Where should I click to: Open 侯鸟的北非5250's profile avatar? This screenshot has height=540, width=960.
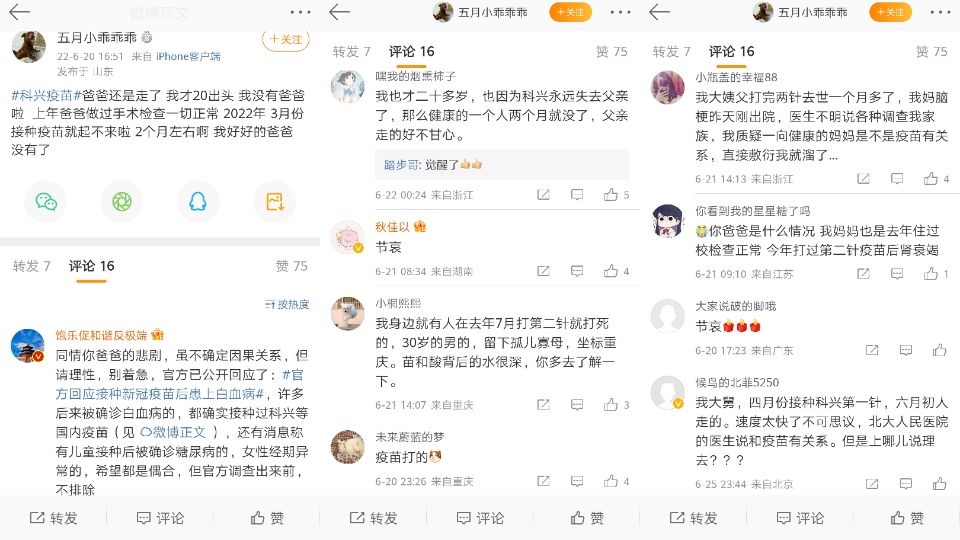tap(667, 392)
